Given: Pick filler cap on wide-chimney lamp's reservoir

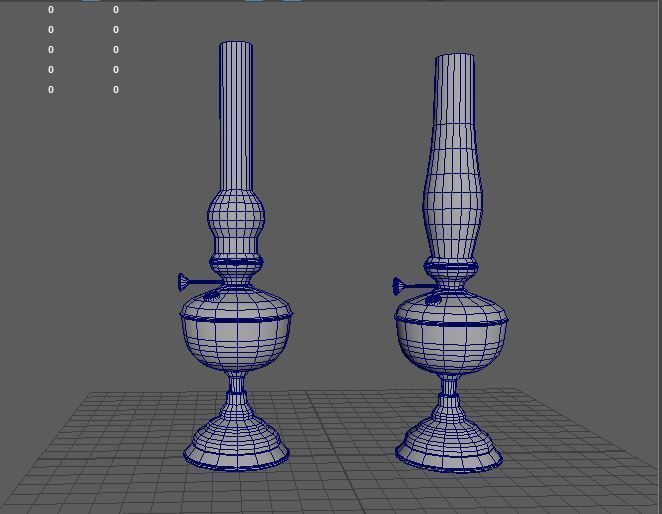Looking at the screenshot, I should click(433, 300).
